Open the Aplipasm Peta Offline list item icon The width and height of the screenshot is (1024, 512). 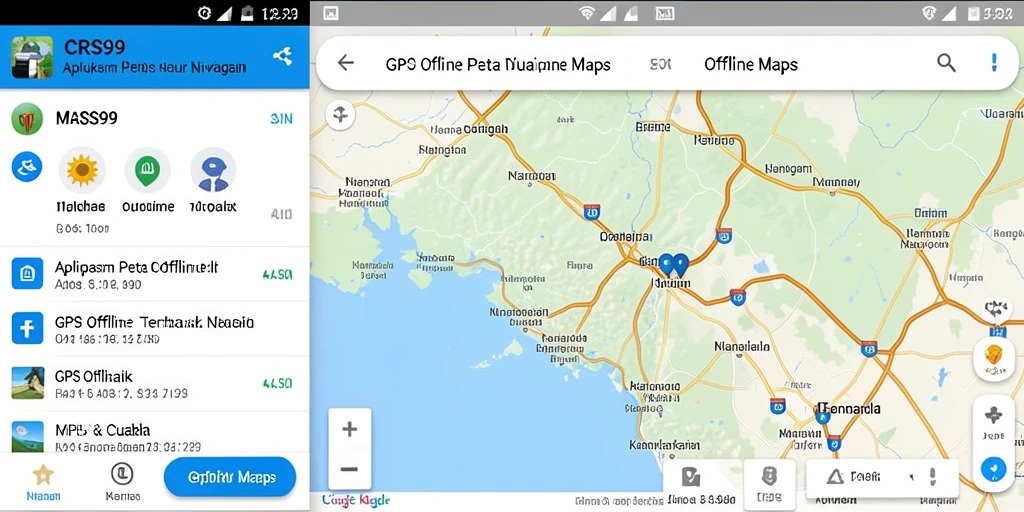click(27, 274)
